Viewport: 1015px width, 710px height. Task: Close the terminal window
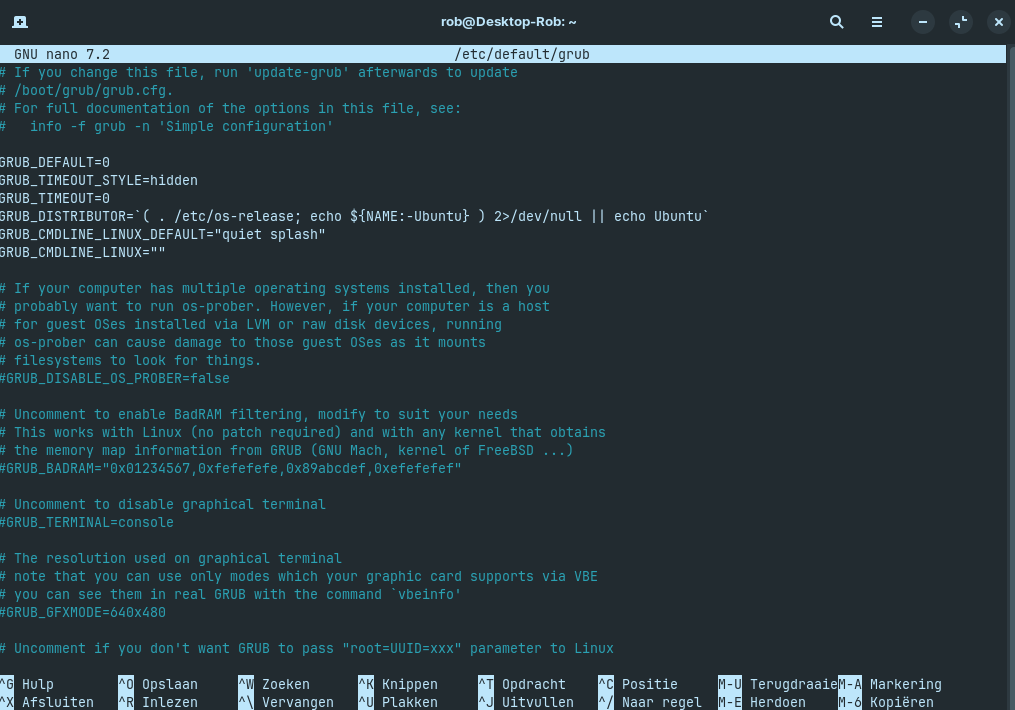click(x=998, y=21)
